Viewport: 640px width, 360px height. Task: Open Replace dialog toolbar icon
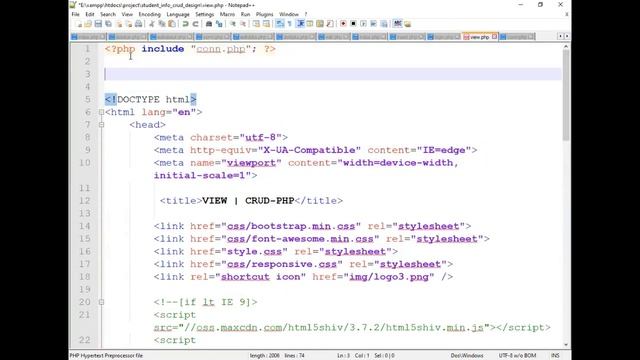point(219,24)
